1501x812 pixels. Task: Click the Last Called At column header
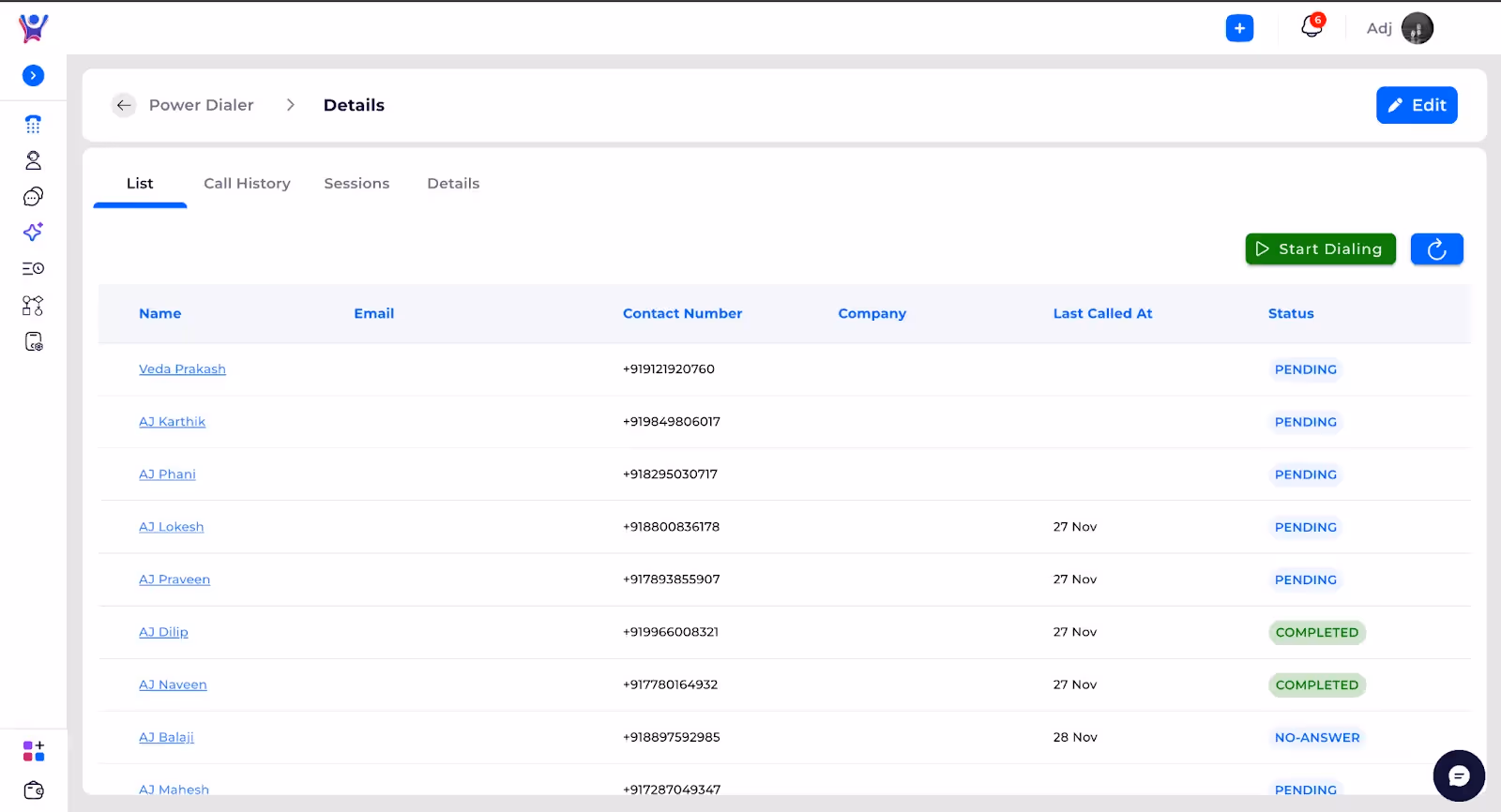coord(1102,313)
